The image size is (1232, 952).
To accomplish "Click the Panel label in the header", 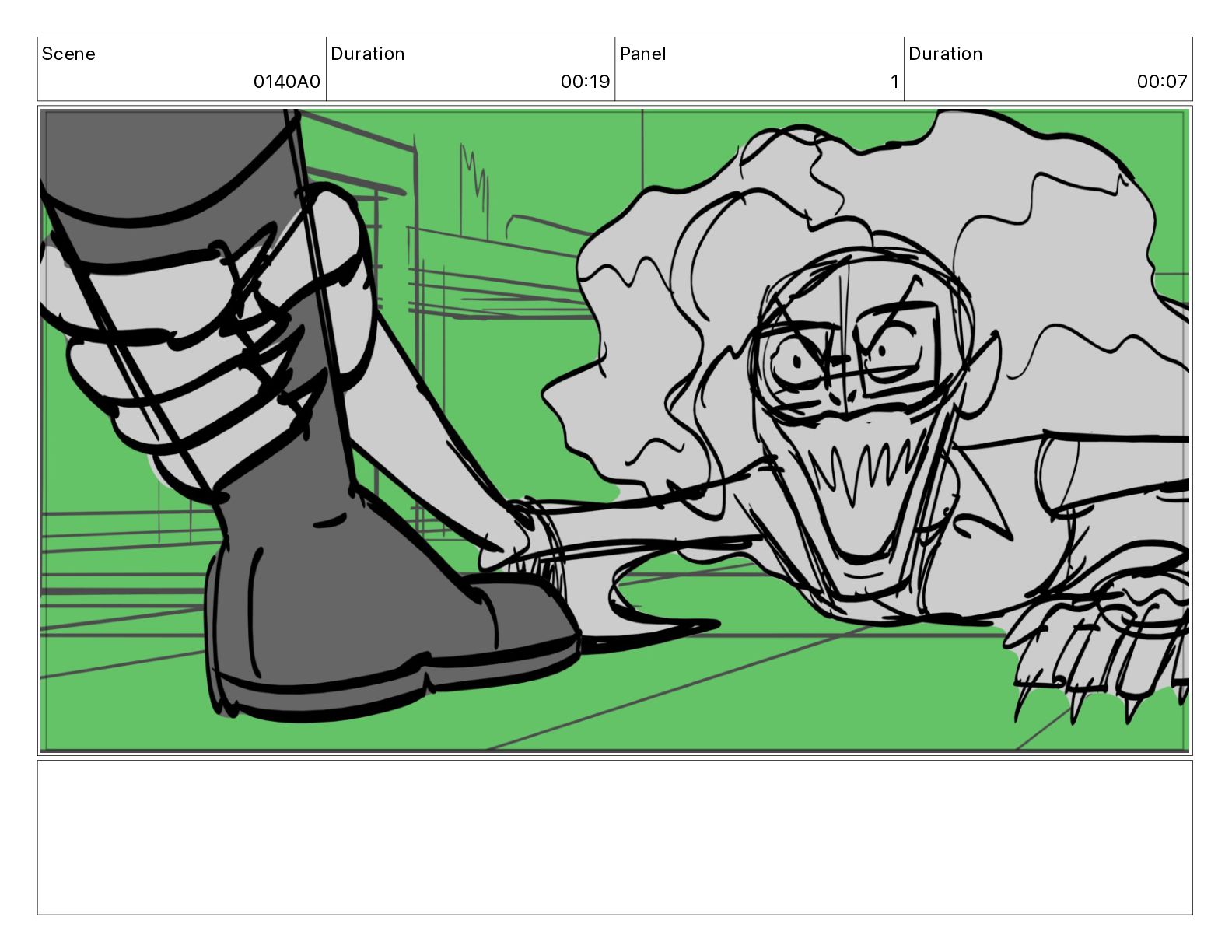I will click(x=642, y=54).
